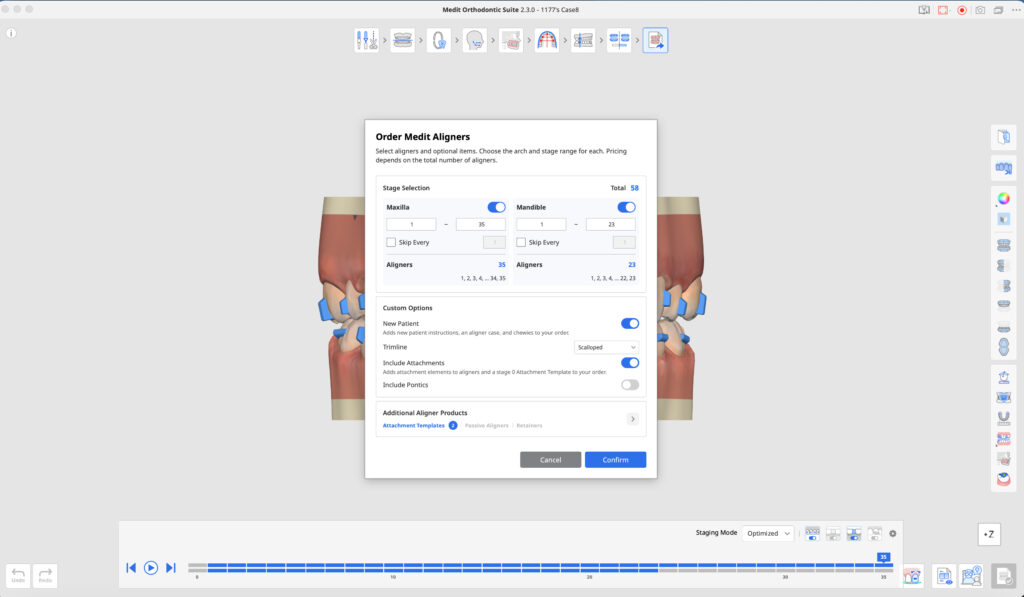Toggle the first timeline display switch icon

[812, 534]
